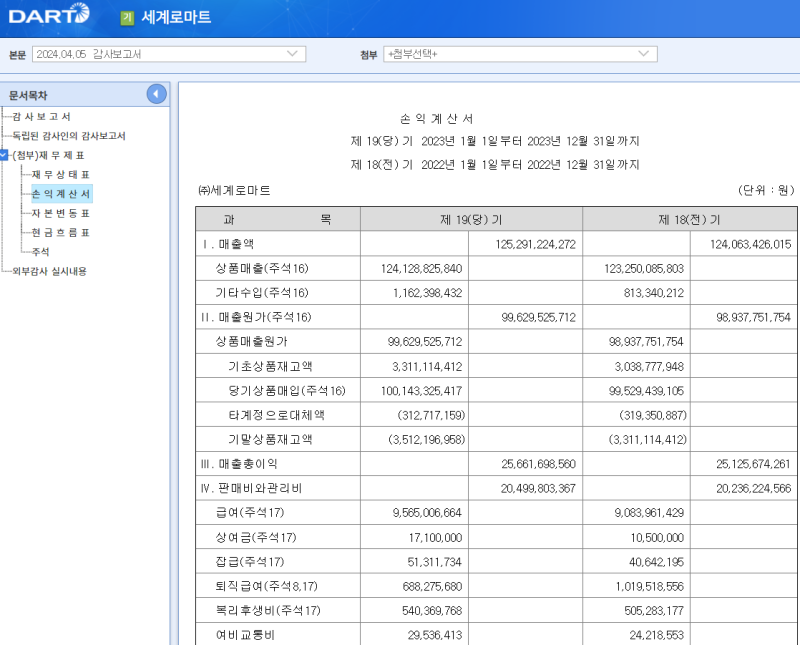Screen dimensions: 800x645
Task: Open 감사보고서 in the document tree
Action: [x=41, y=116]
